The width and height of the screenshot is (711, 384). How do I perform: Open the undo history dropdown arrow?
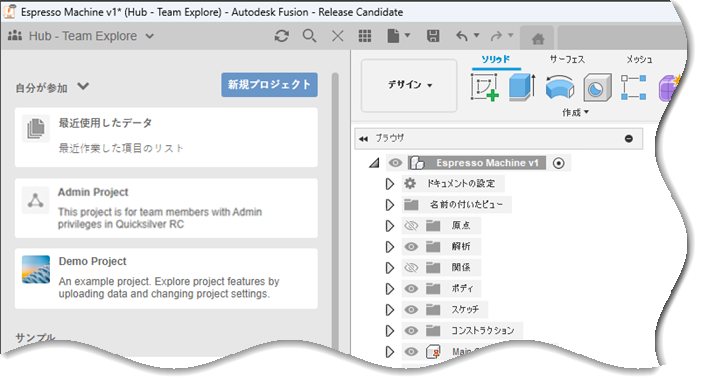tap(476, 35)
